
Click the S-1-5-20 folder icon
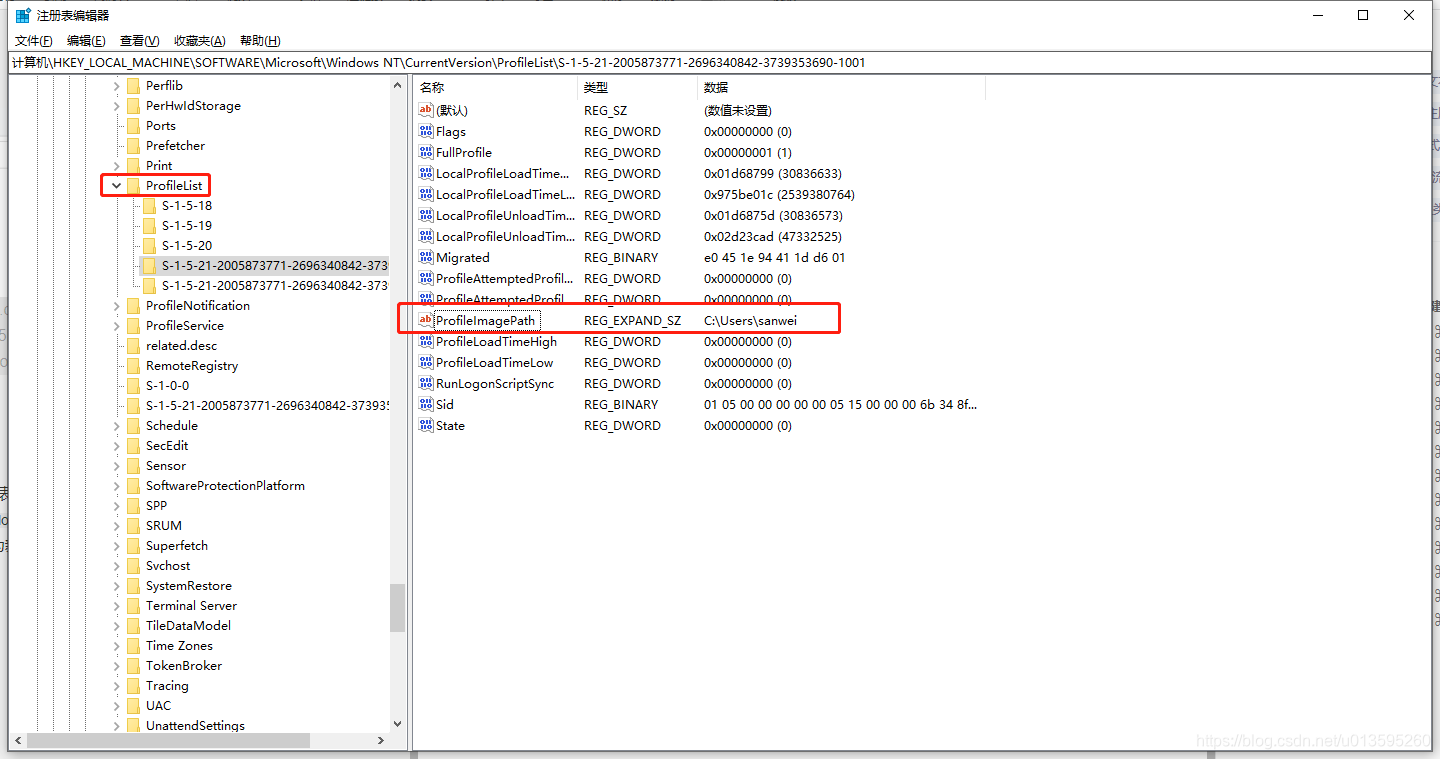pos(149,245)
